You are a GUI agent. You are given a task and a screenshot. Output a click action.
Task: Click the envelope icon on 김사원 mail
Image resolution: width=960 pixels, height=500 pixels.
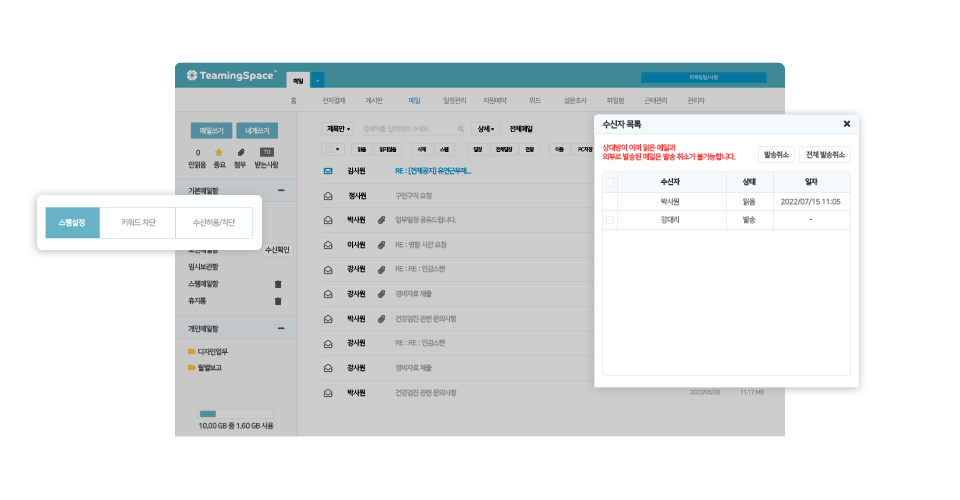pyautogui.click(x=327, y=171)
